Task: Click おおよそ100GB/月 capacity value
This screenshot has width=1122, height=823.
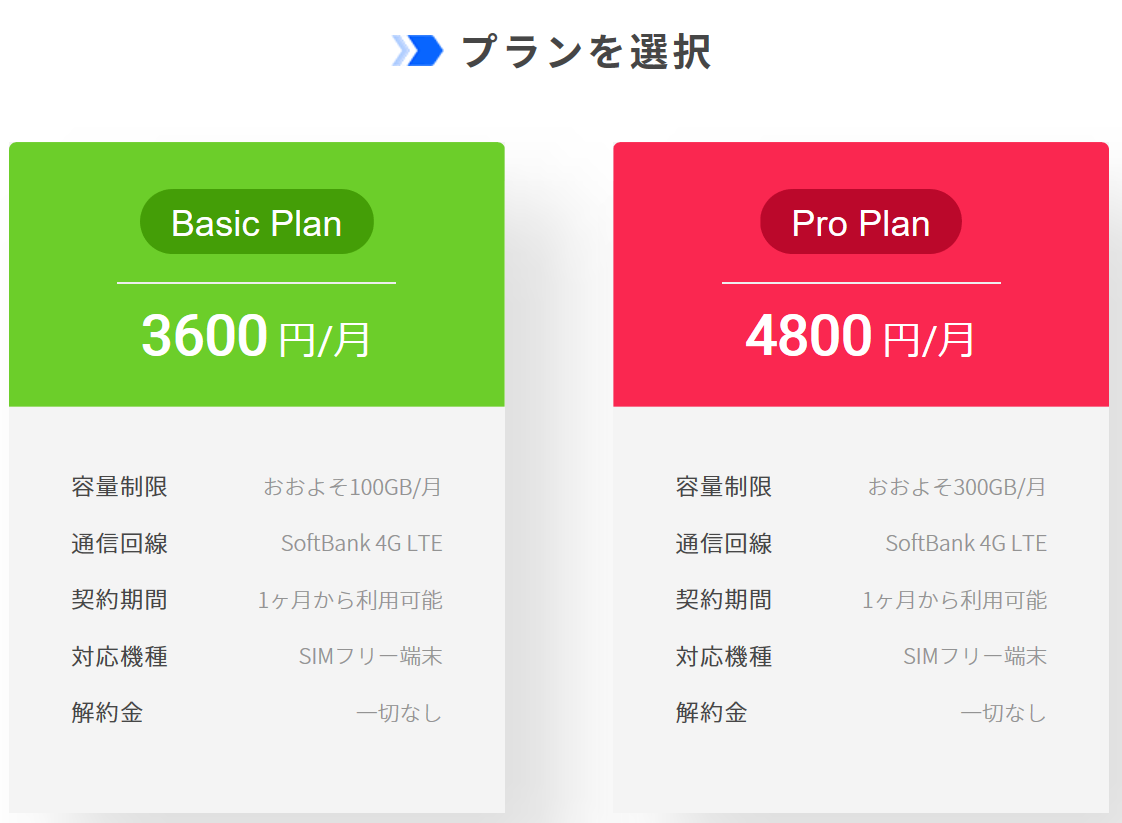Action: [352, 487]
